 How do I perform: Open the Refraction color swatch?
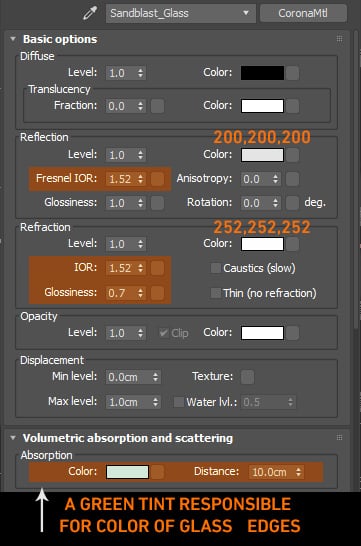point(262,244)
